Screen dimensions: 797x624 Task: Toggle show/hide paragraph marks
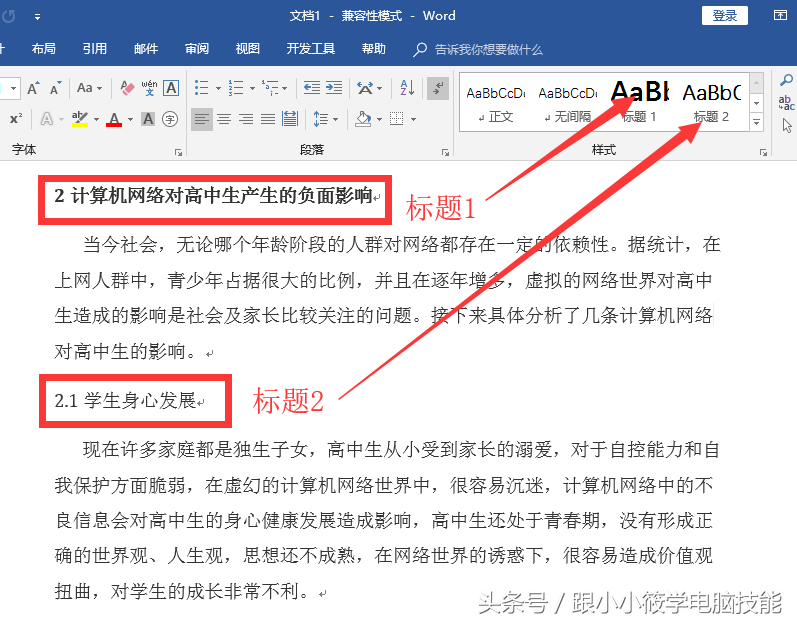coord(438,88)
